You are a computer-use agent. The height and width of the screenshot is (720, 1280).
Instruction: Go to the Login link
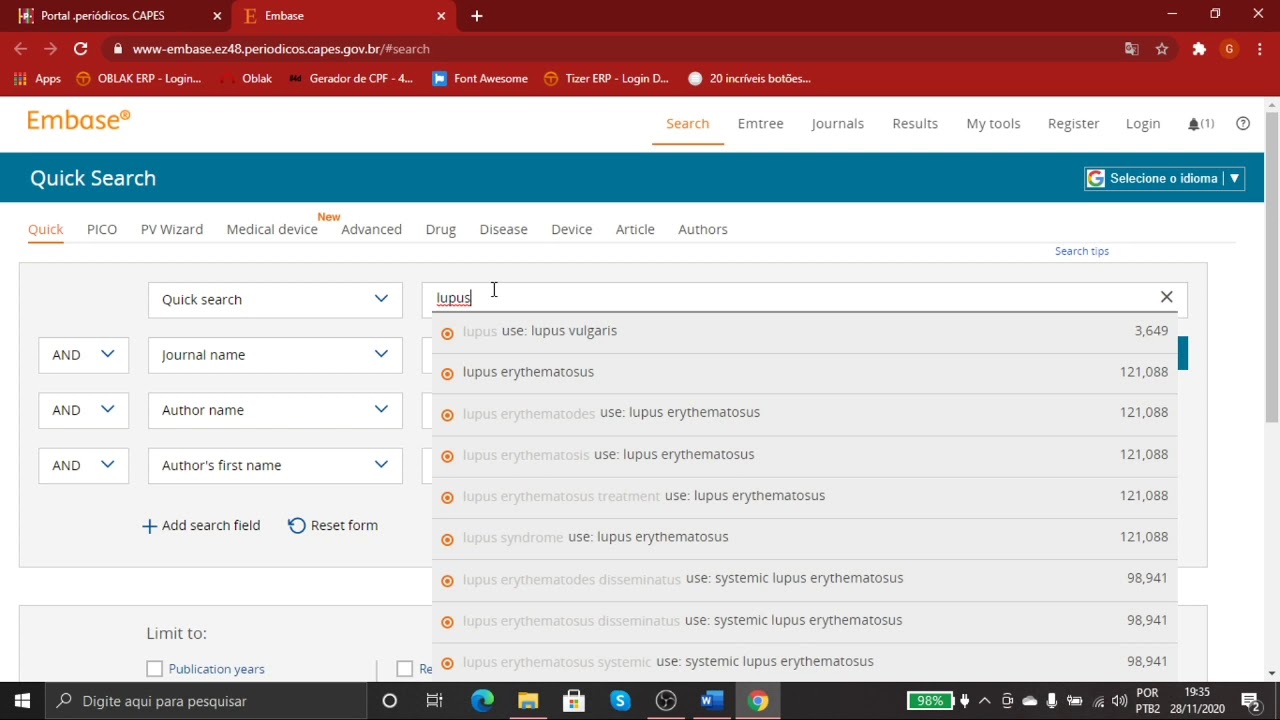tap(1143, 124)
